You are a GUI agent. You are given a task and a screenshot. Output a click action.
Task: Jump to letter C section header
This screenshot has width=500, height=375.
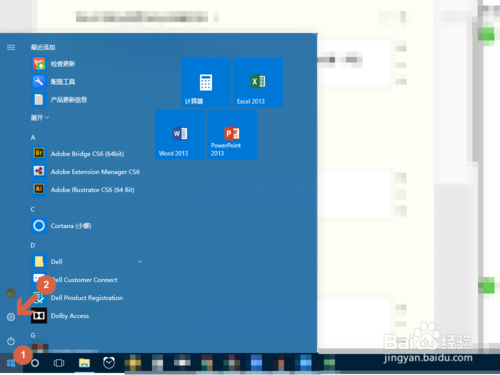click(33, 209)
